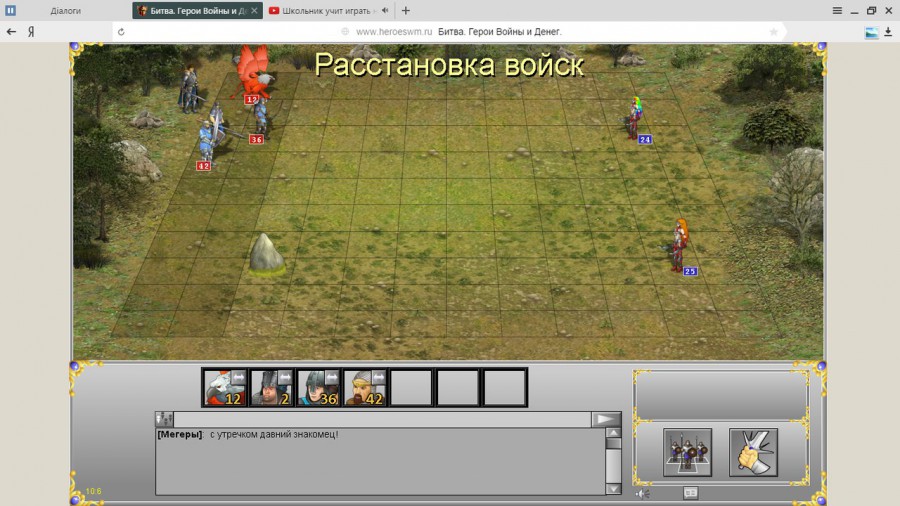
Task: Start battle with the sword-in-fist button
Action: (753, 452)
